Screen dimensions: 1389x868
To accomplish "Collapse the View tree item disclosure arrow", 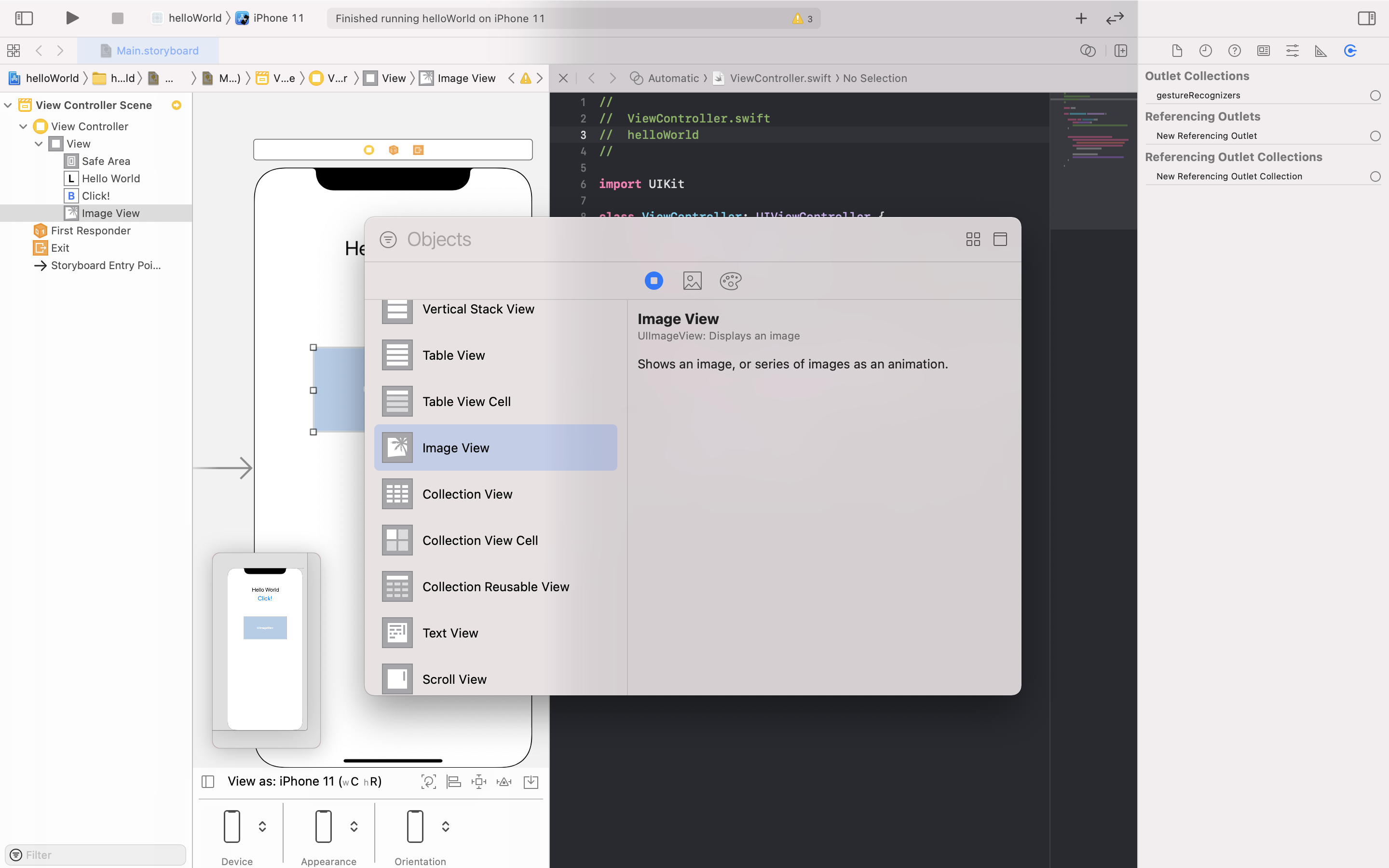I will click(x=39, y=144).
